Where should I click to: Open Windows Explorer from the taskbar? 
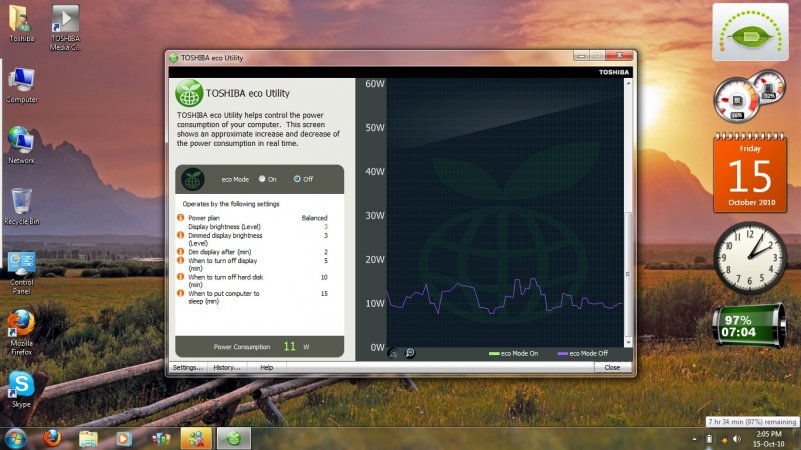88,439
